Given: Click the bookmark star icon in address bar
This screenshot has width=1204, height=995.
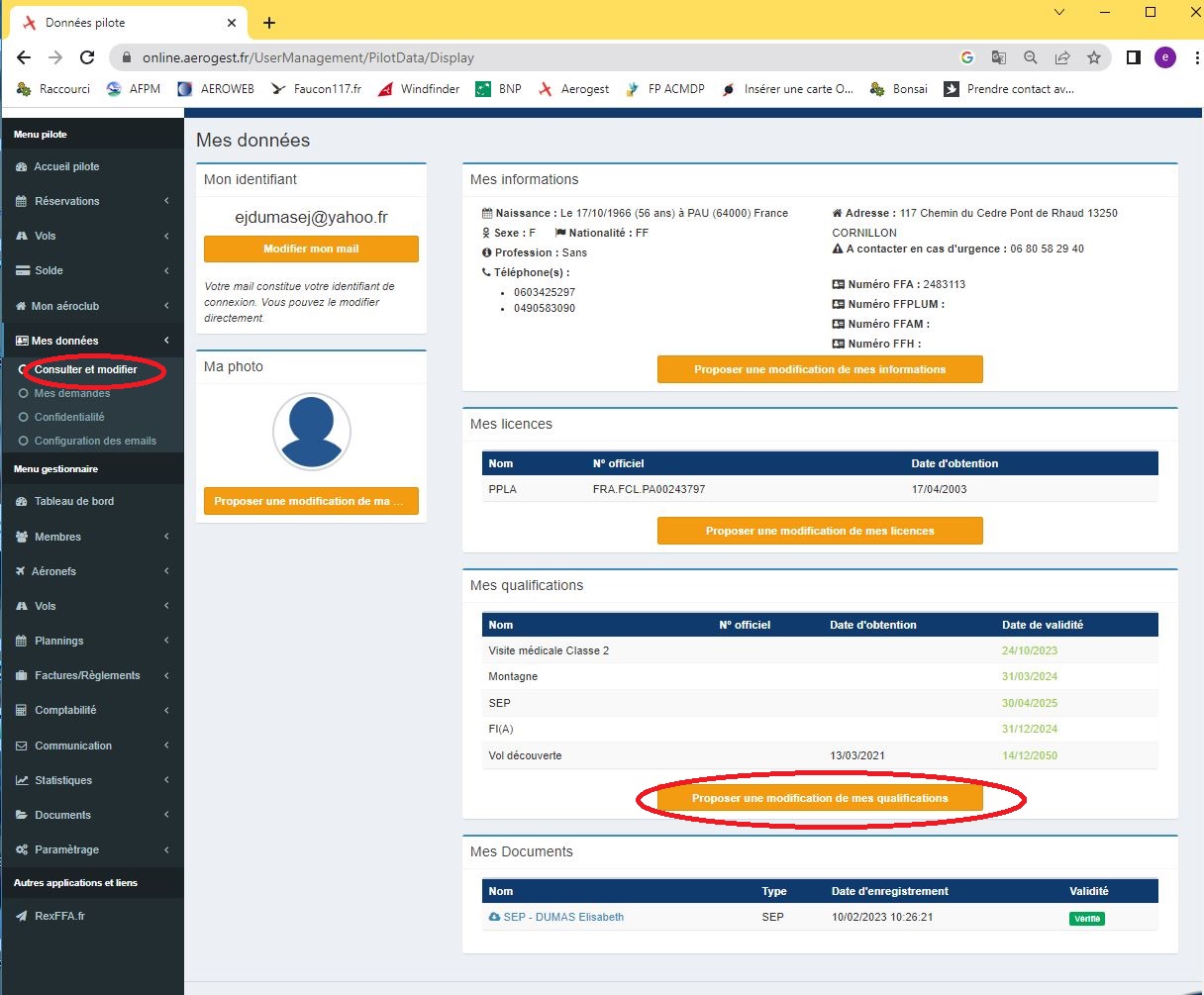Looking at the screenshot, I should pos(1094,57).
